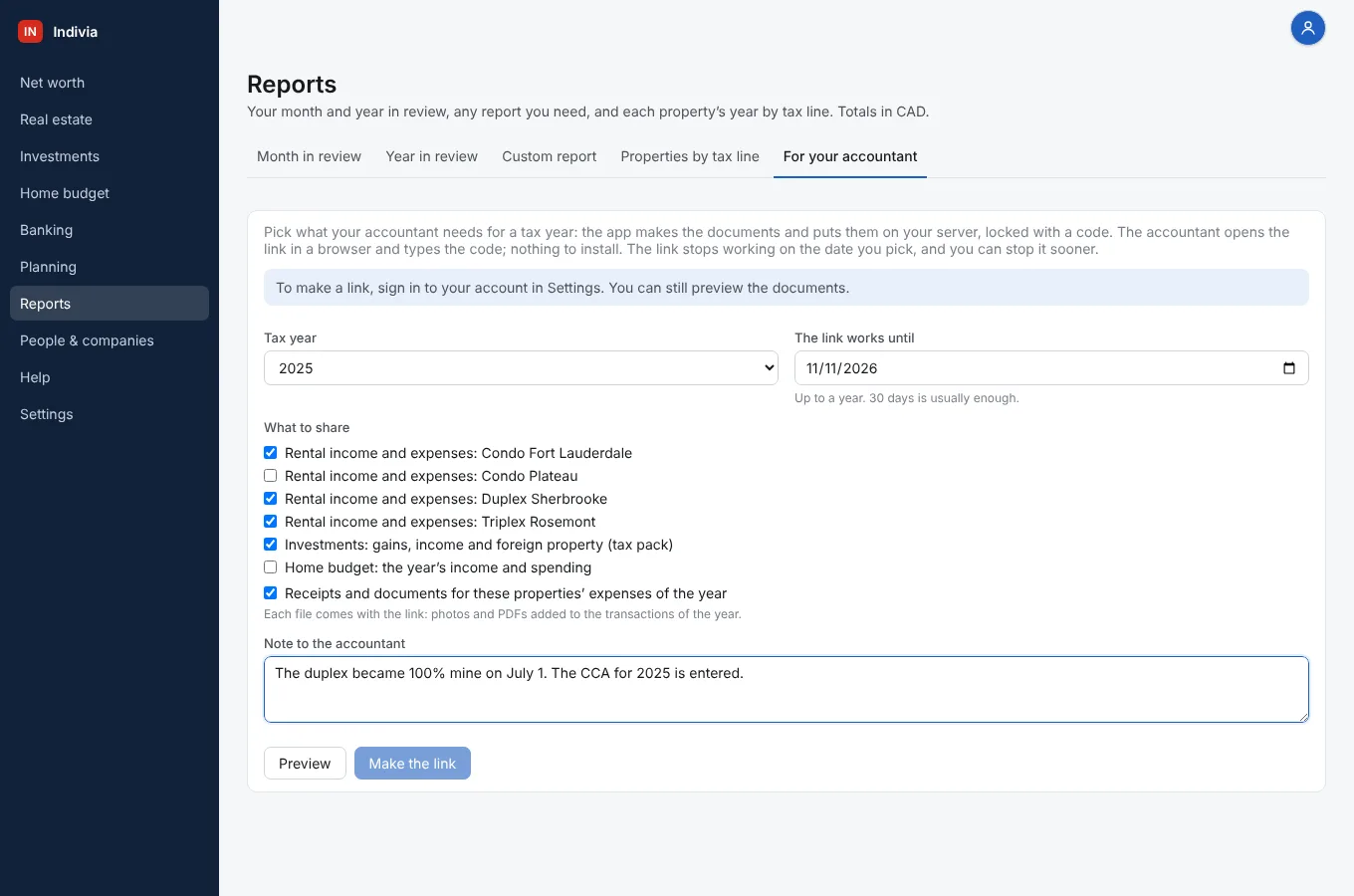Enable Condo Plateau rental checkbox

click(270, 476)
